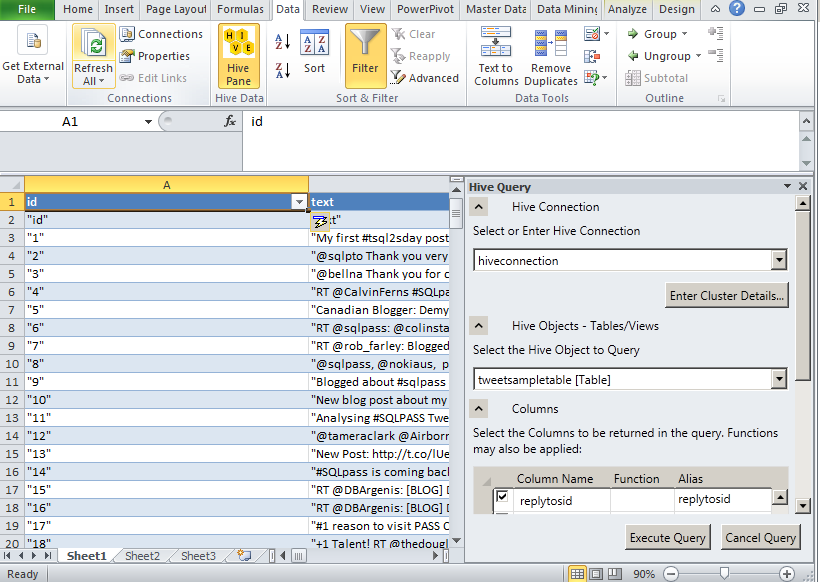Switch to the Formulas tab
Screen dimensions: 820x582
(x=241, y=9)
